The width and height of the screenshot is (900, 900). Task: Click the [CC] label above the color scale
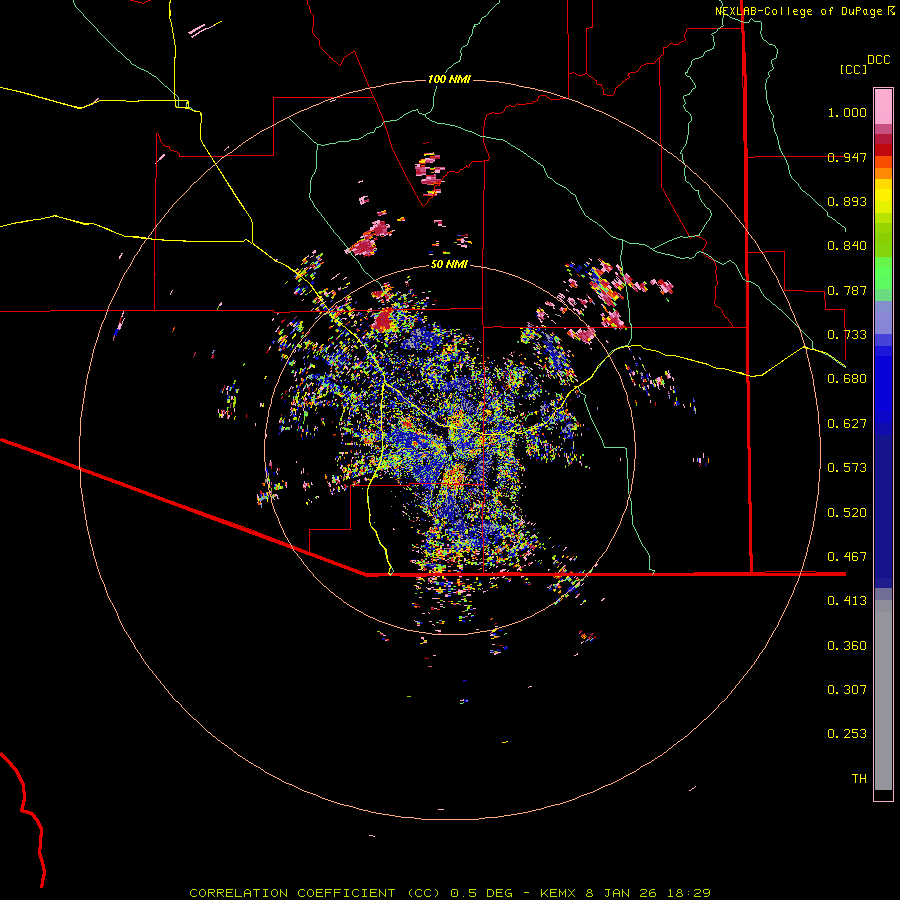pyautogui.click(x=853, y=69)
